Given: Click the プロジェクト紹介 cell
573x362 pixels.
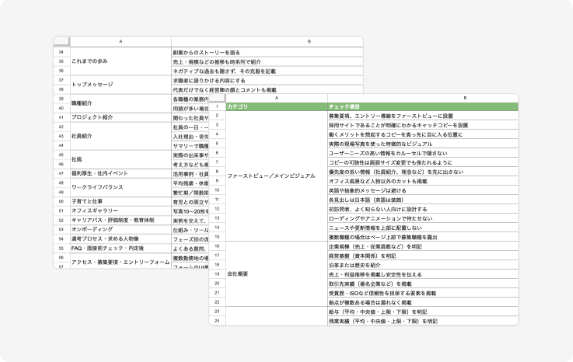Looking at the screenshot, I should coord(121,117).
